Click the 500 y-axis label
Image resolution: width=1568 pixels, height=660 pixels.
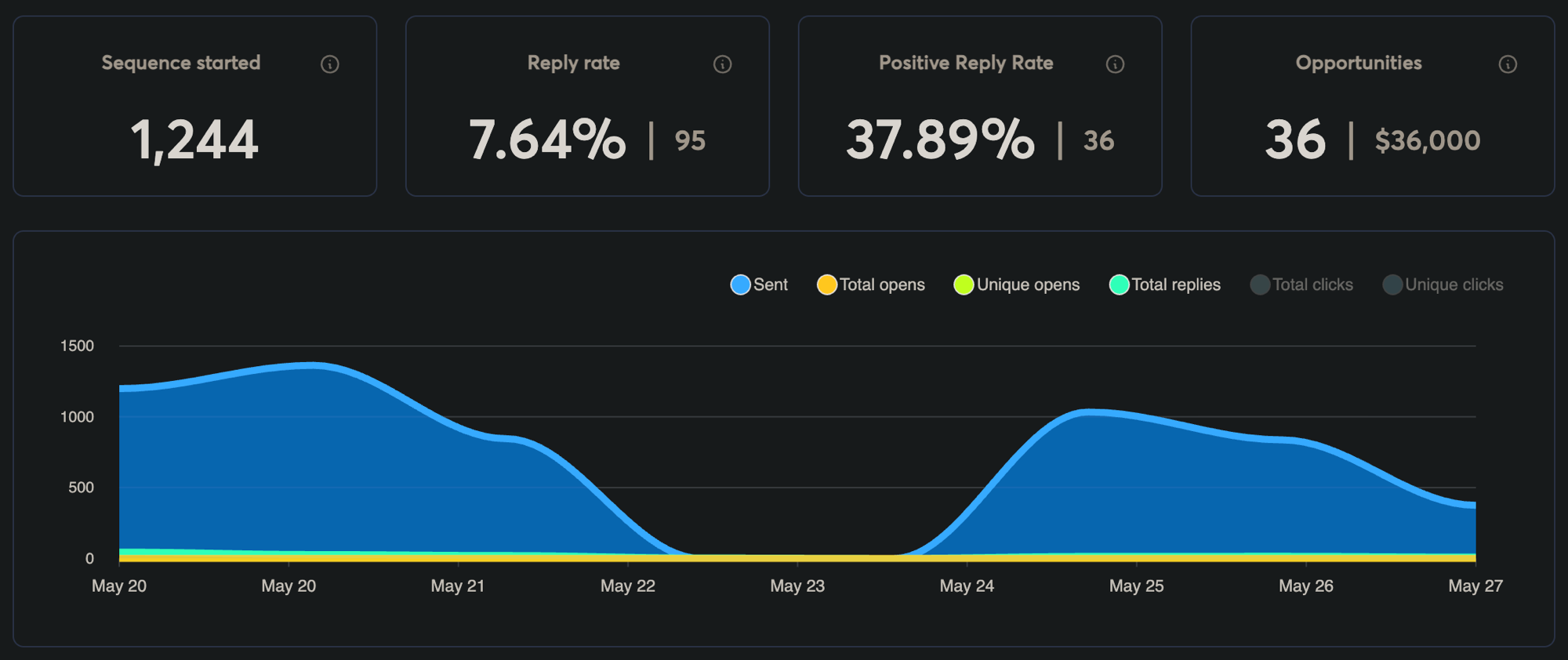[x=81, y=488]
